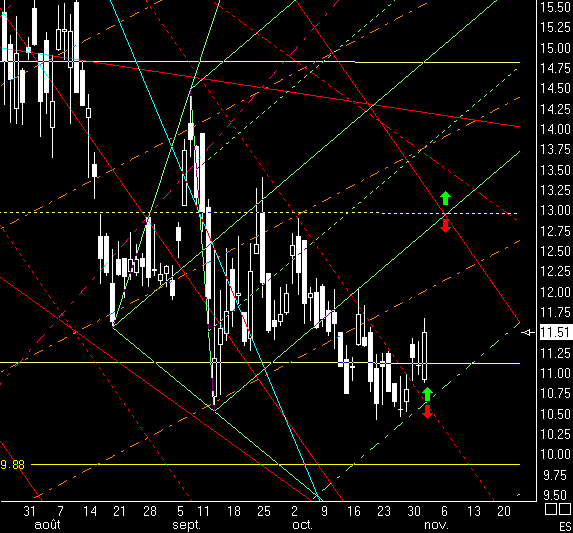Click the green up arrow near 10.75
Viewport: 573px width, 533px height.
pyautogui.click(x=427, y=394)
